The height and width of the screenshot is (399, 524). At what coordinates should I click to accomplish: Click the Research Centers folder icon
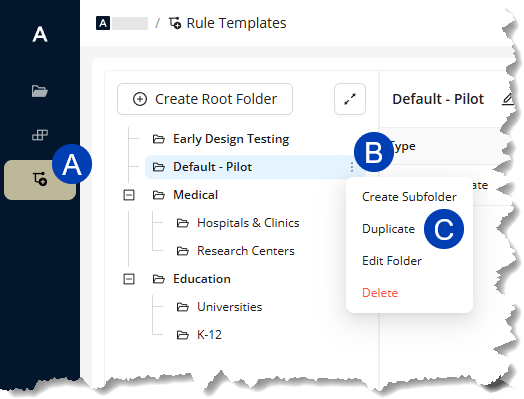point(182,251)
